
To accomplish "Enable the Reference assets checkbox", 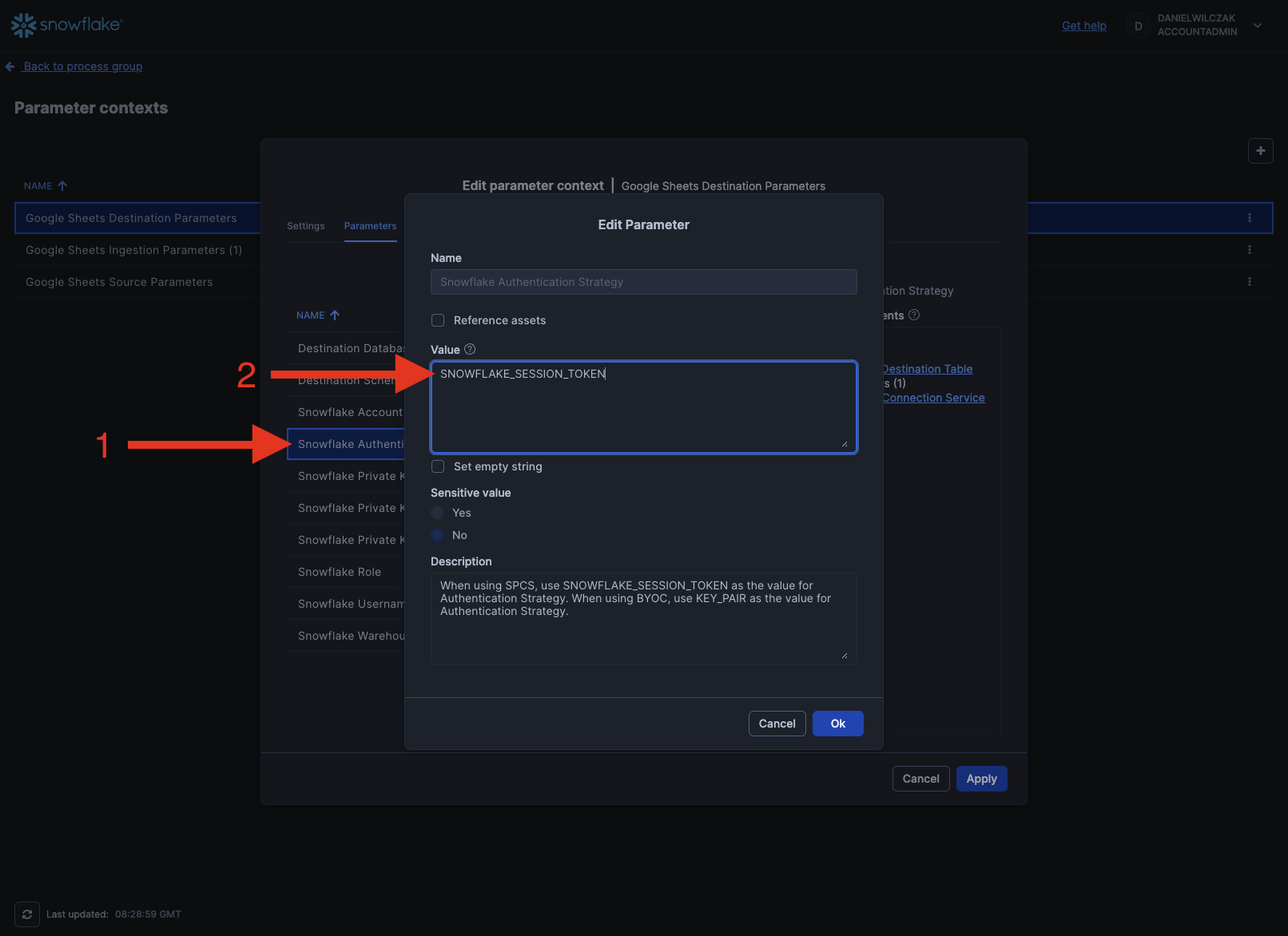I will tap(438, 320).
